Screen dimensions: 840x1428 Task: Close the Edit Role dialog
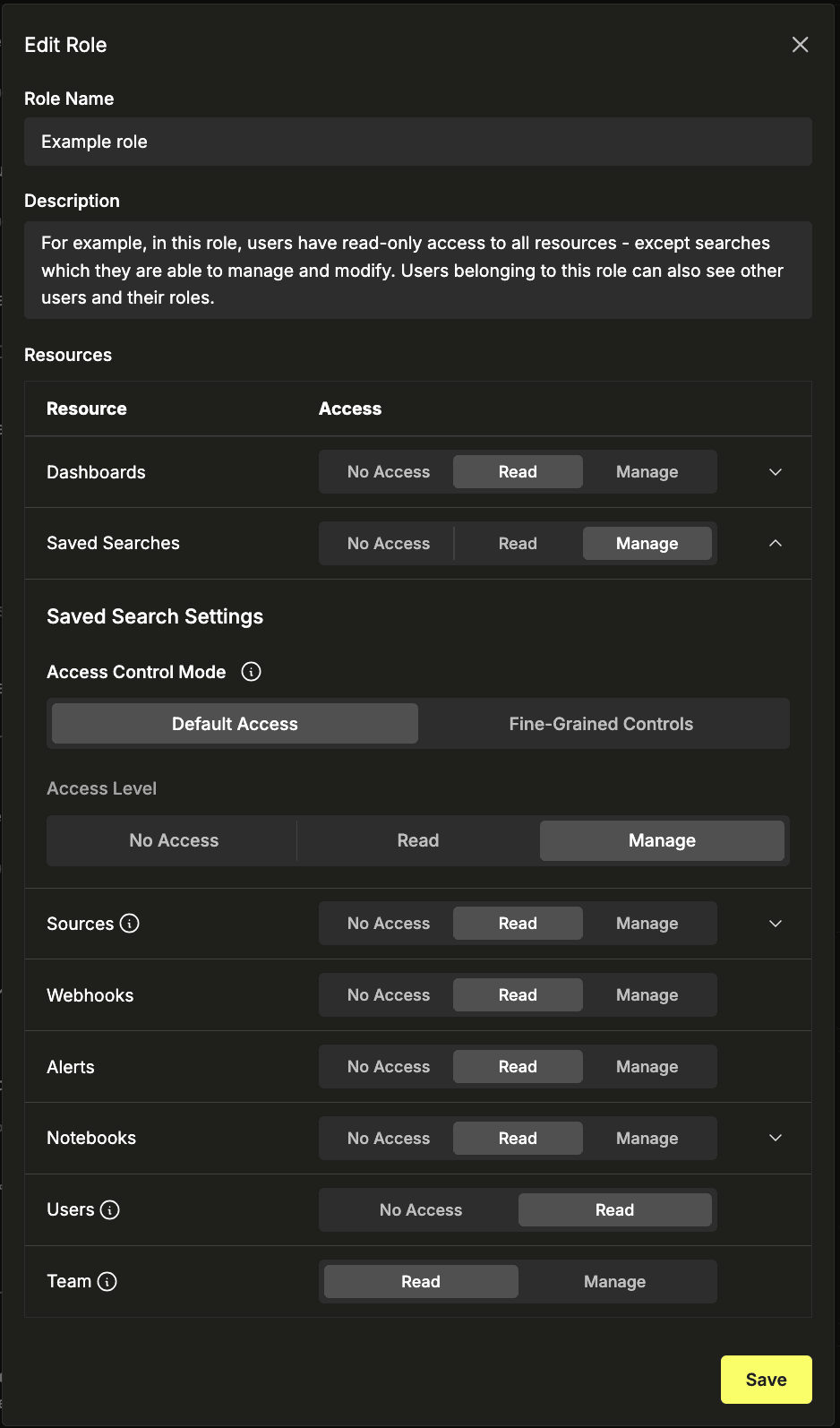tap(800, 45)
